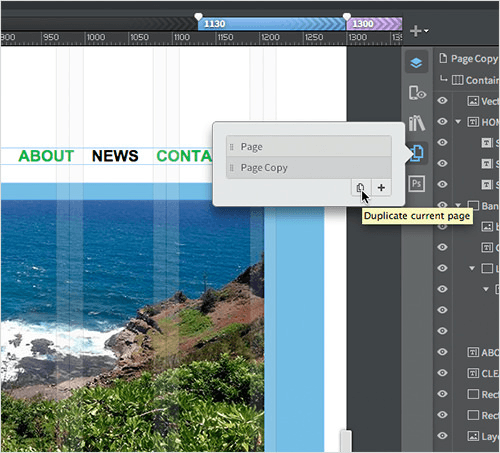Select the Ban box layer icon
The height and width of the screenshot is (453, 500).
[x=473, y=206]
